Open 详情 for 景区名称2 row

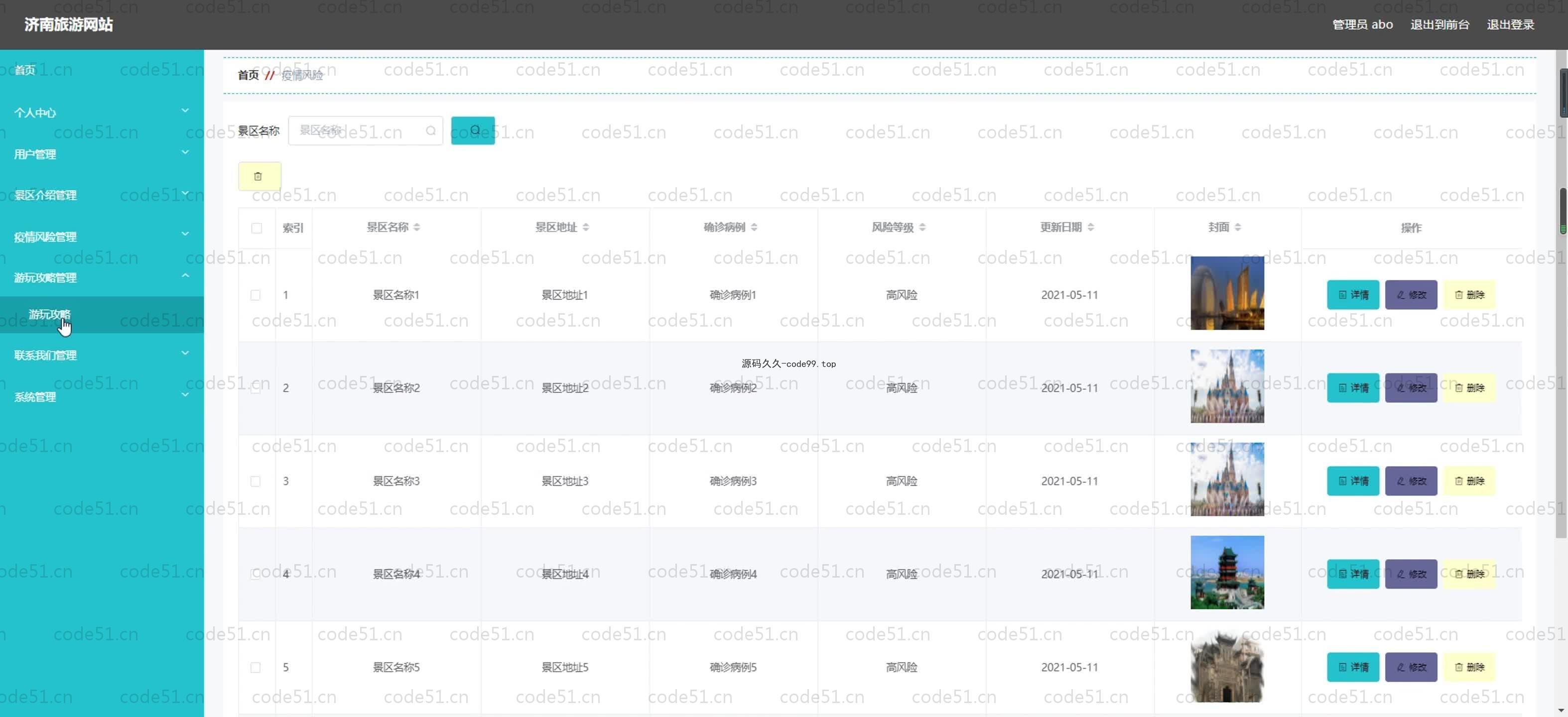(1352, 388)
